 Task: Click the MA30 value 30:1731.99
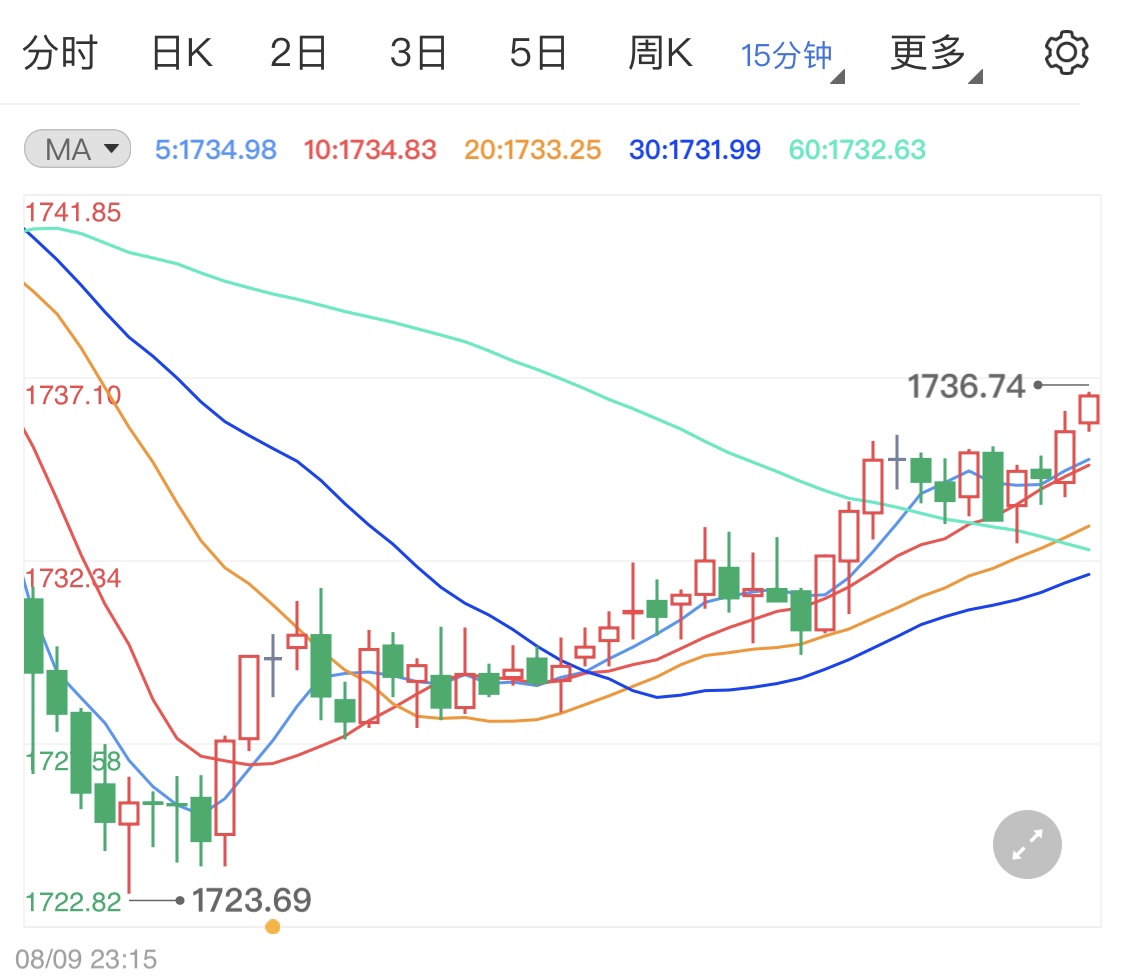coord(695,150)
